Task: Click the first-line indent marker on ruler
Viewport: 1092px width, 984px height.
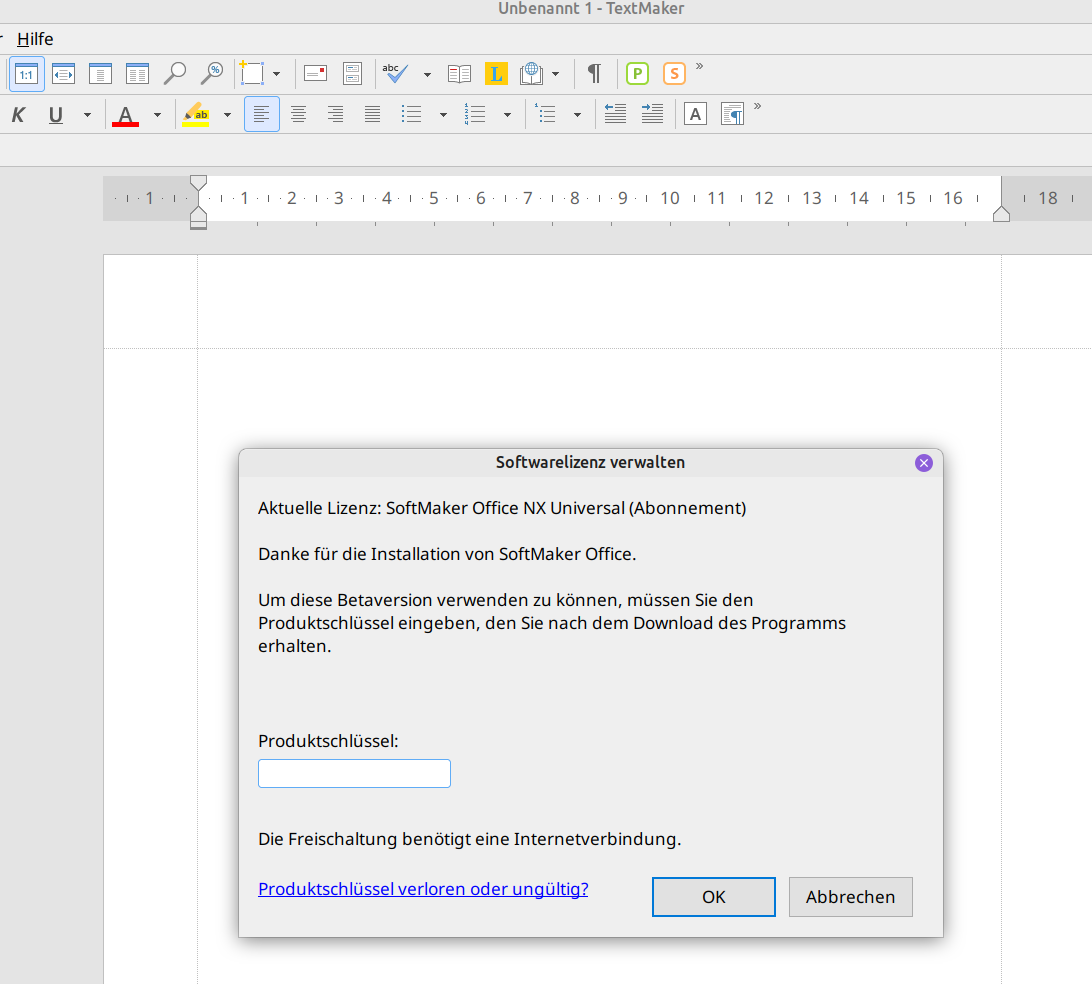Action: (198, 183)
